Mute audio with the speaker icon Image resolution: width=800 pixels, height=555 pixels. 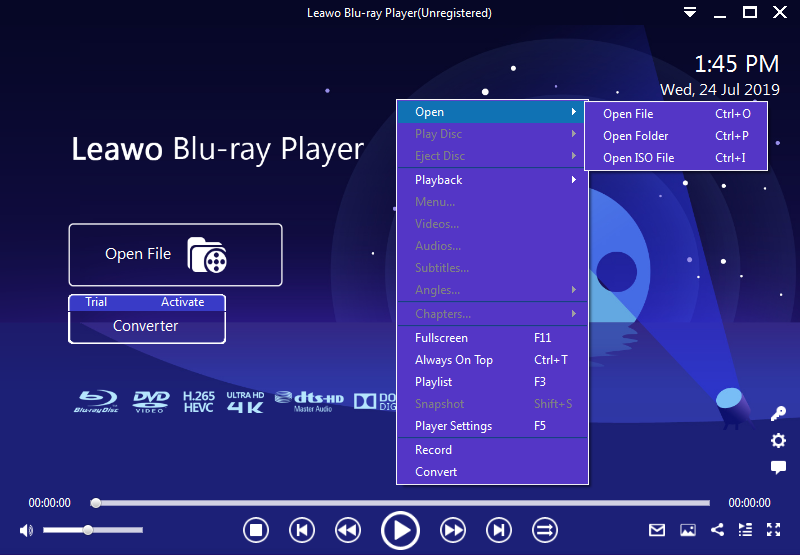pos(26,531)
